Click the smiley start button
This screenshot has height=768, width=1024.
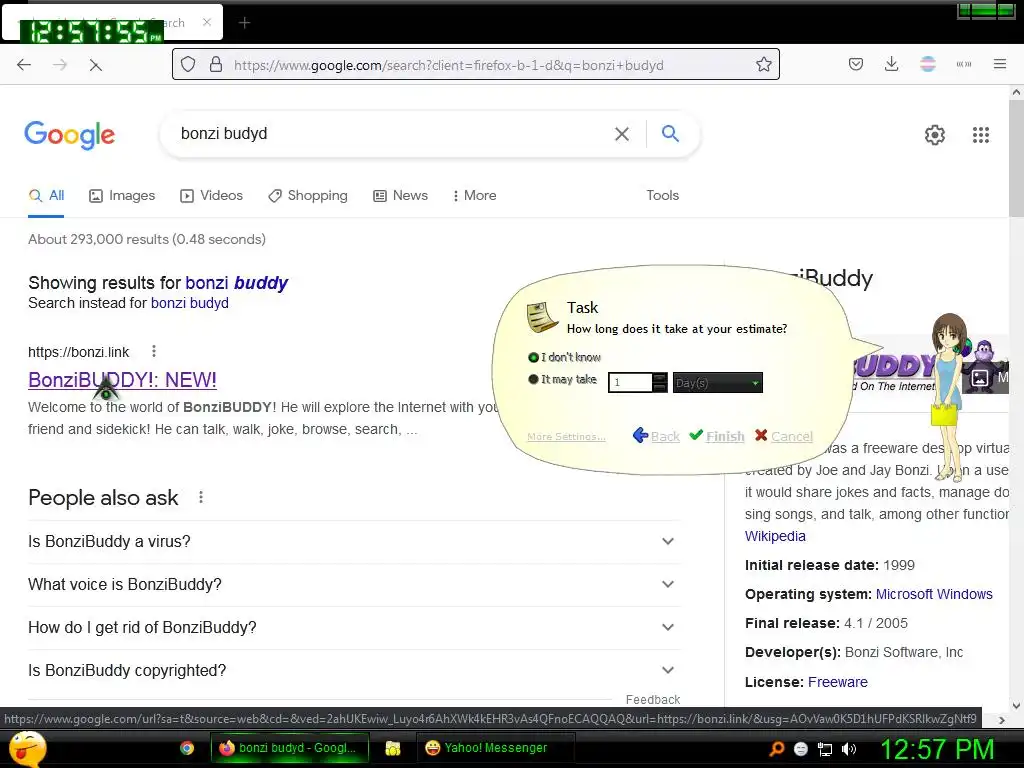25,748
